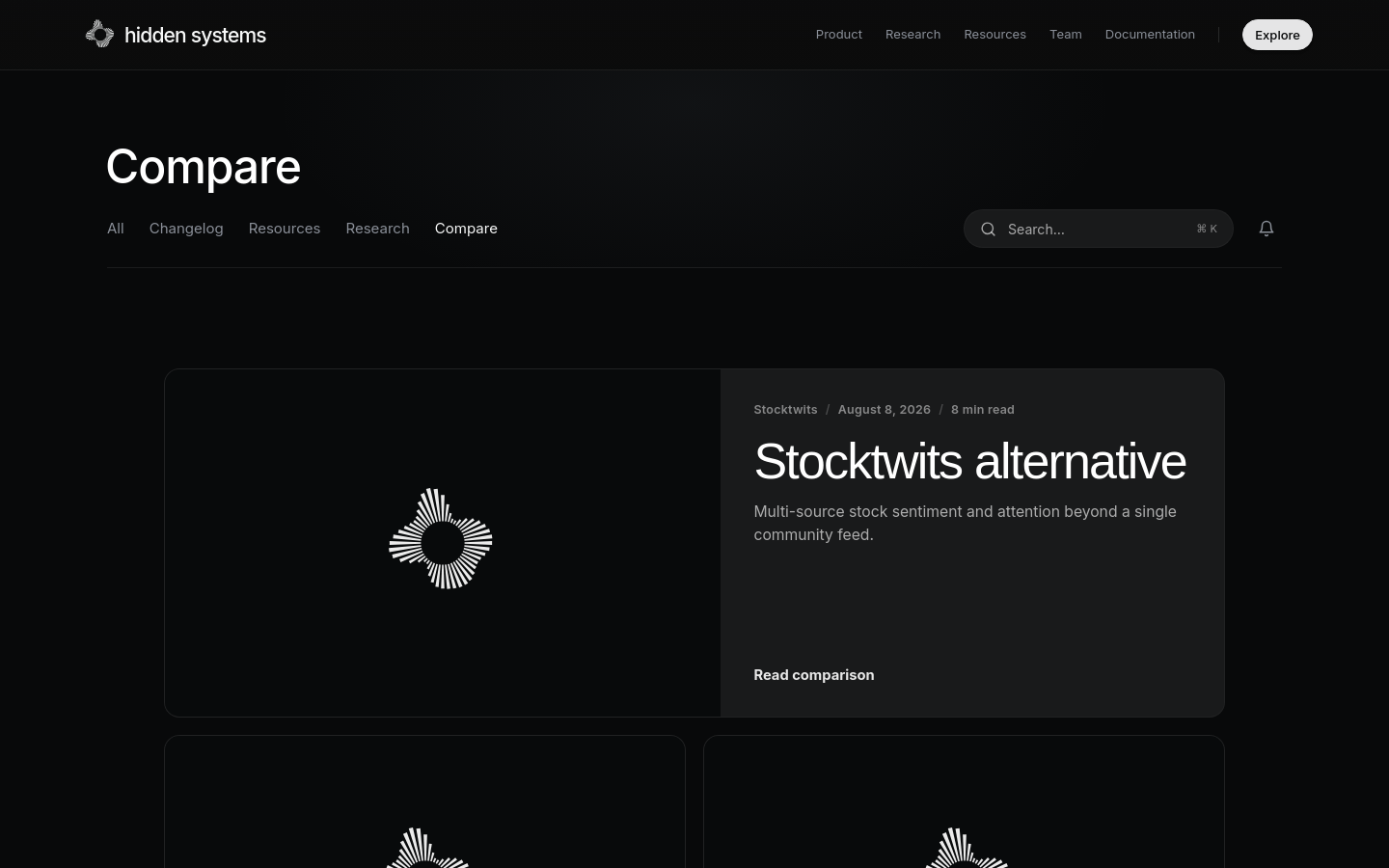Click the ⌘ K shortcut hint
Screen dimensions: 1389x868
(x=1207, y=229)
